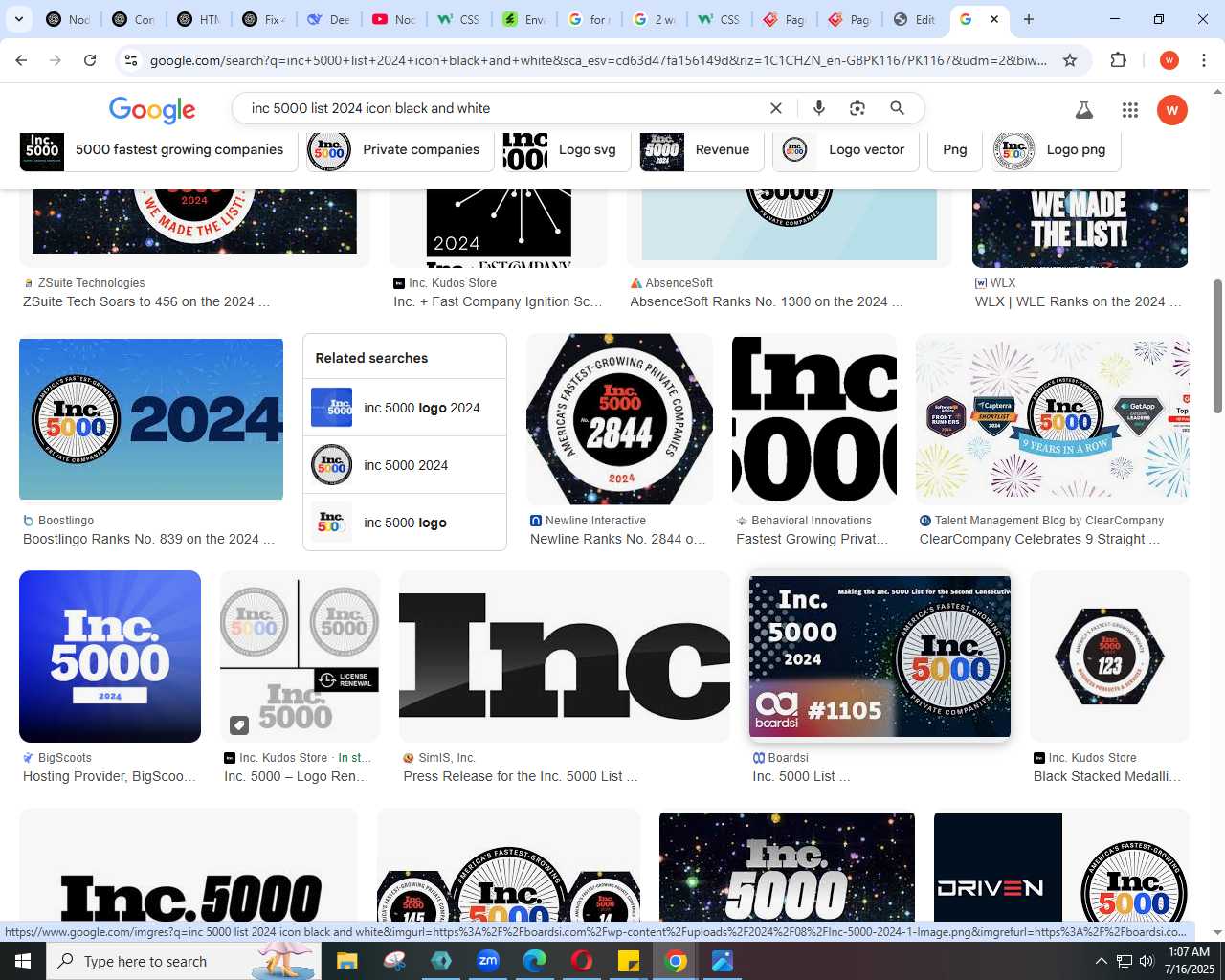1225x980 pixels.
Task: Select related search 'inc 5000 logo 2024'
Action: [405, 408]
